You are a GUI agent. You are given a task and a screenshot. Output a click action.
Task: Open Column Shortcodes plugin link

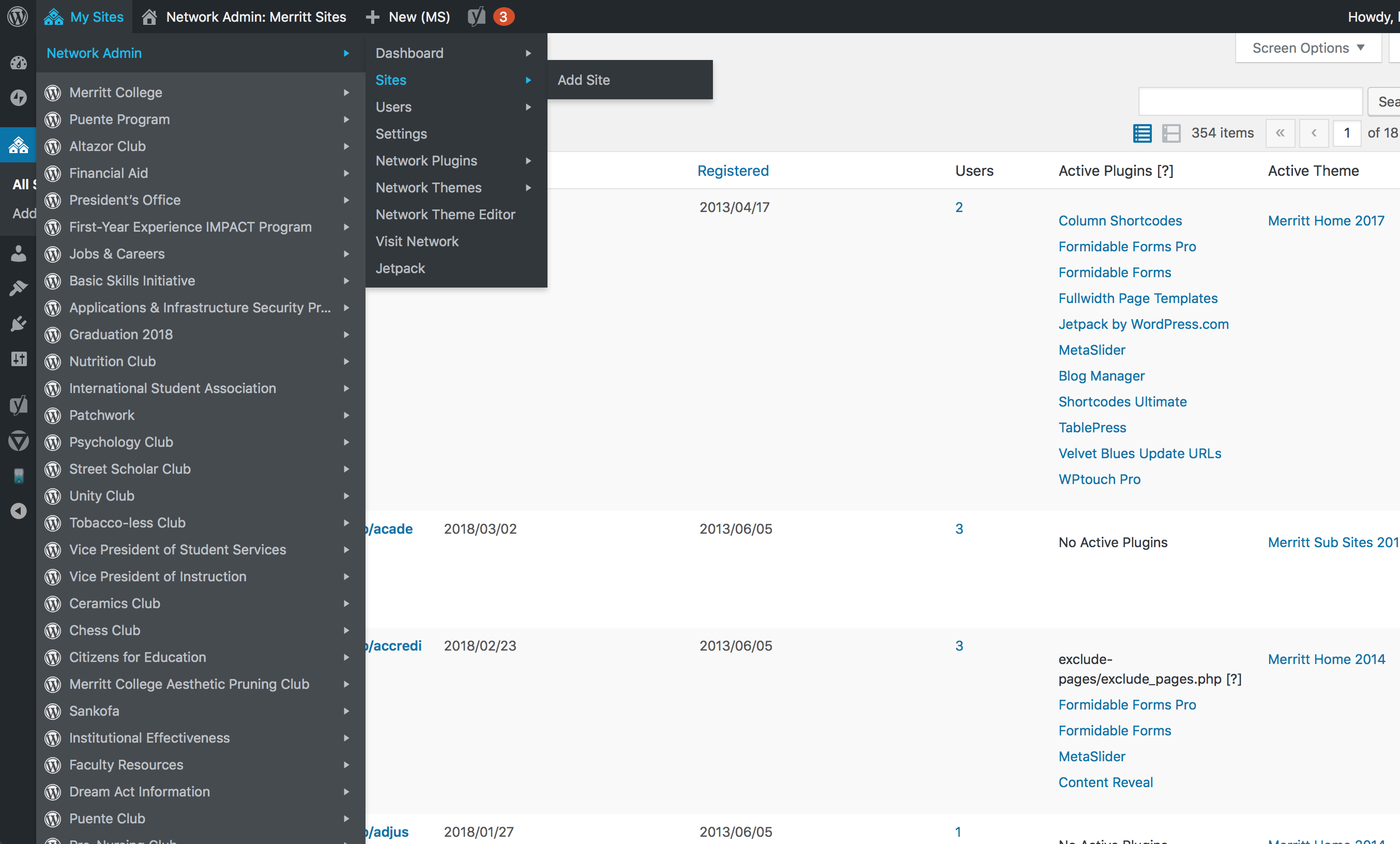1120,220
